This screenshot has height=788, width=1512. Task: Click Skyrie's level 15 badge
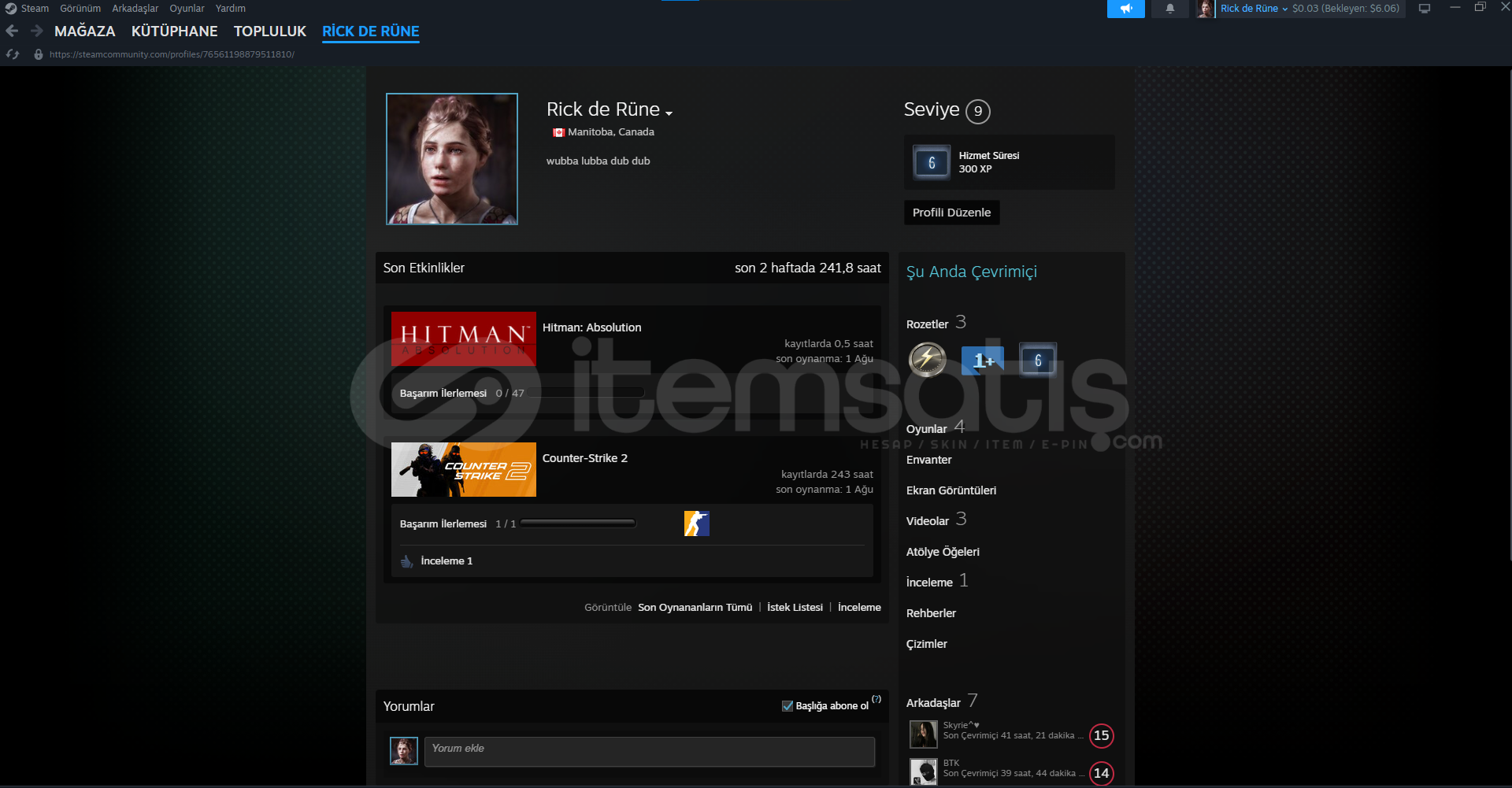pos(1102,735)
